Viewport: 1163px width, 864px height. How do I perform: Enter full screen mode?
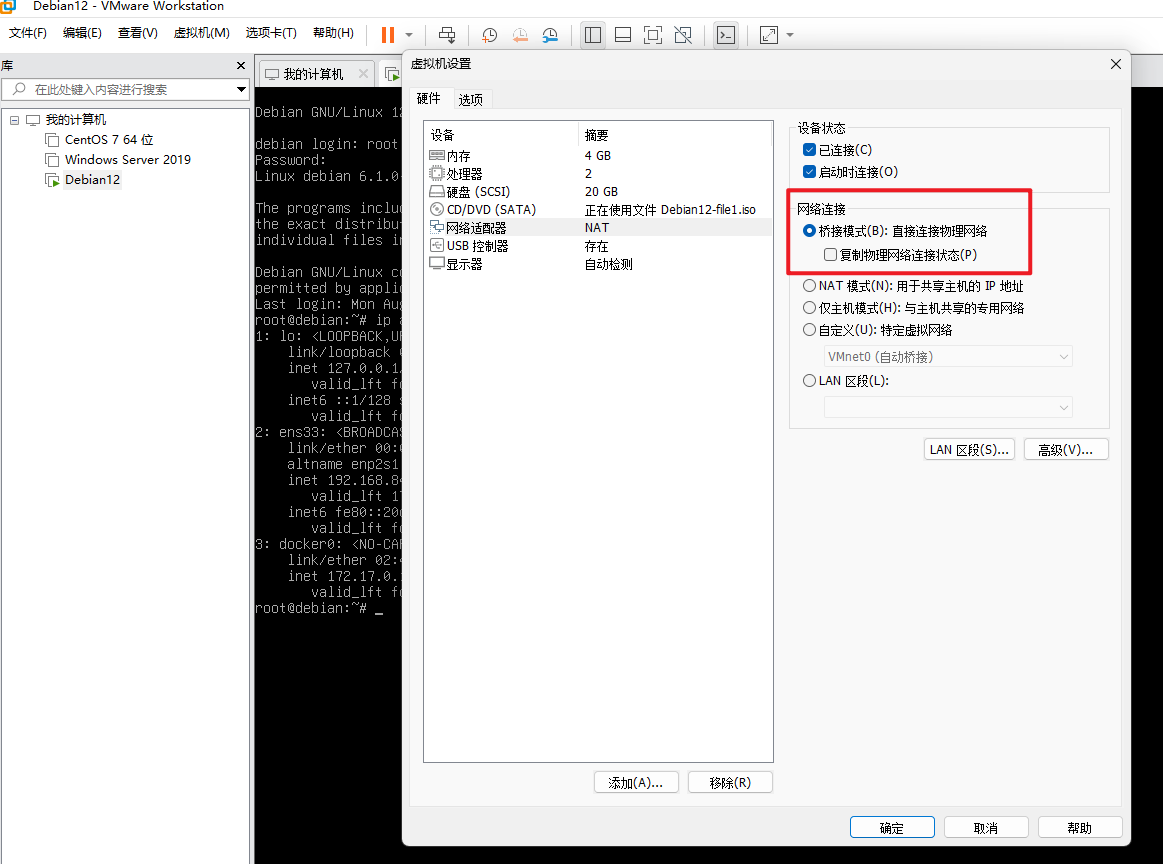(x=653, y=35)
